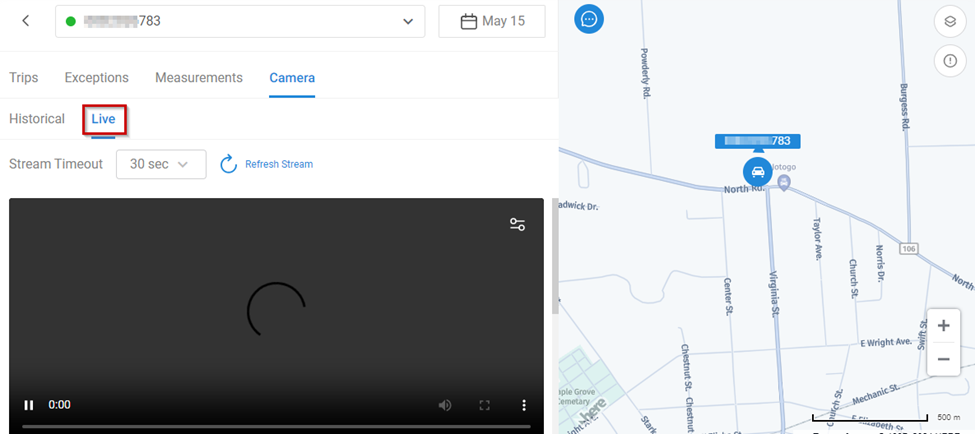
Task: Zoom in on the map
Action: (943, 326)
